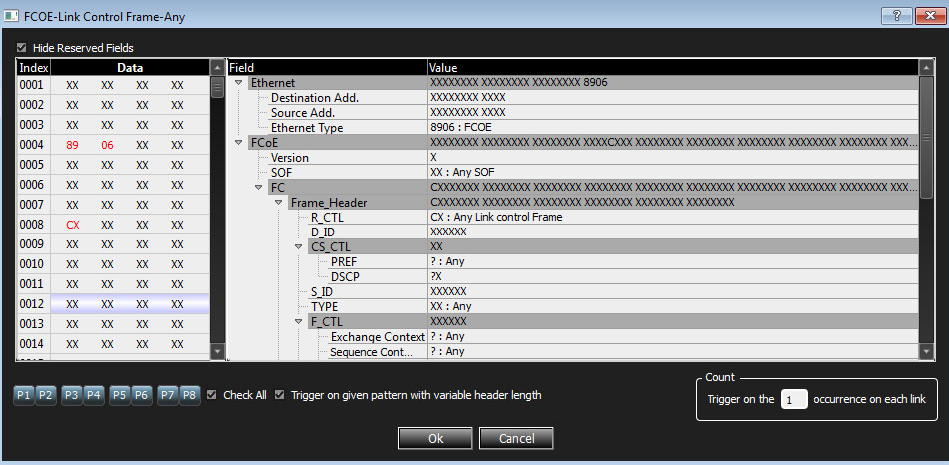This screenshot has width=949, height=465.
Task: Toggle the P4 pattern button
Action: coord(93,395)
